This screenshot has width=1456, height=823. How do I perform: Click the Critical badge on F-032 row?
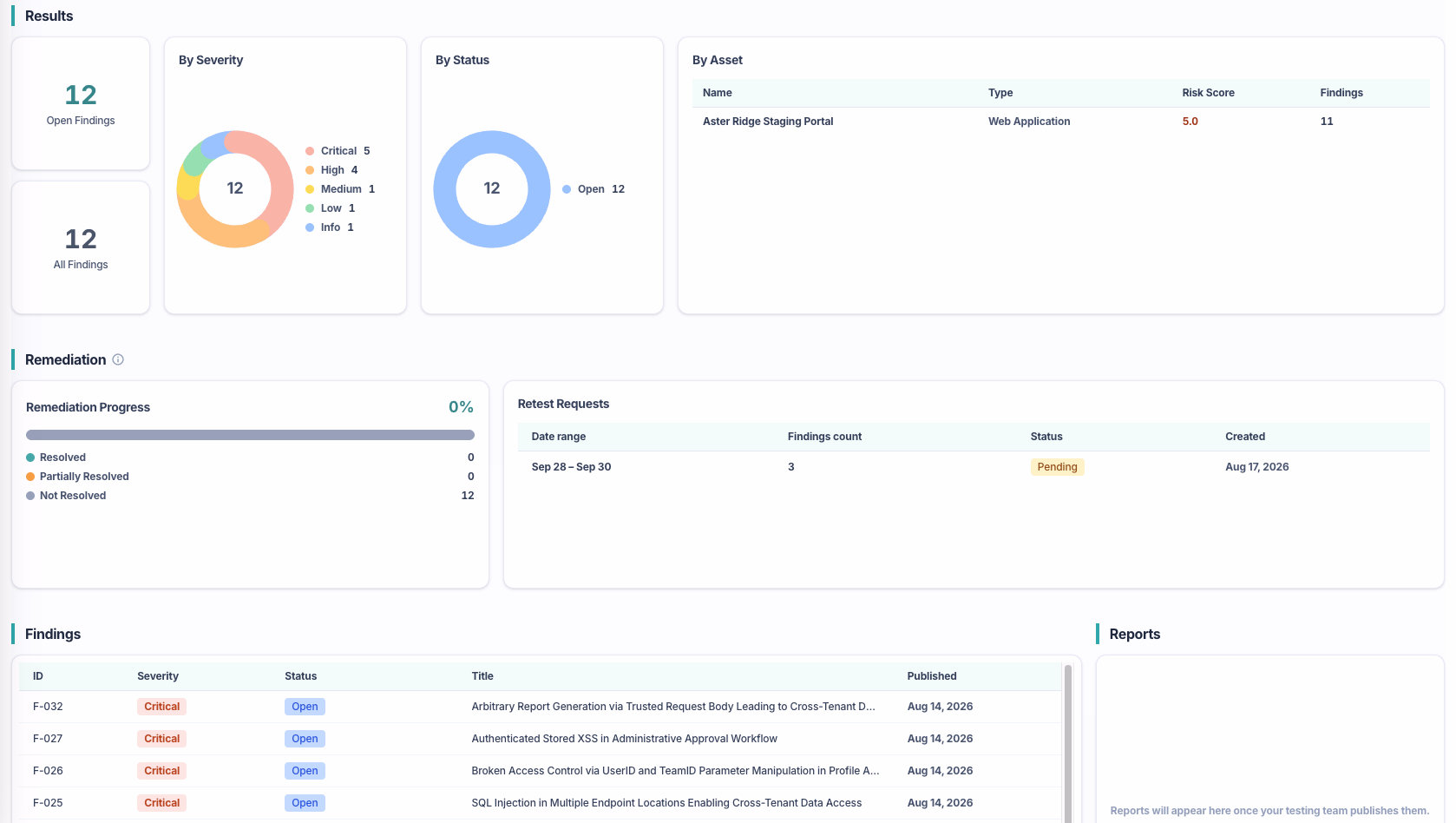[161, 707]
